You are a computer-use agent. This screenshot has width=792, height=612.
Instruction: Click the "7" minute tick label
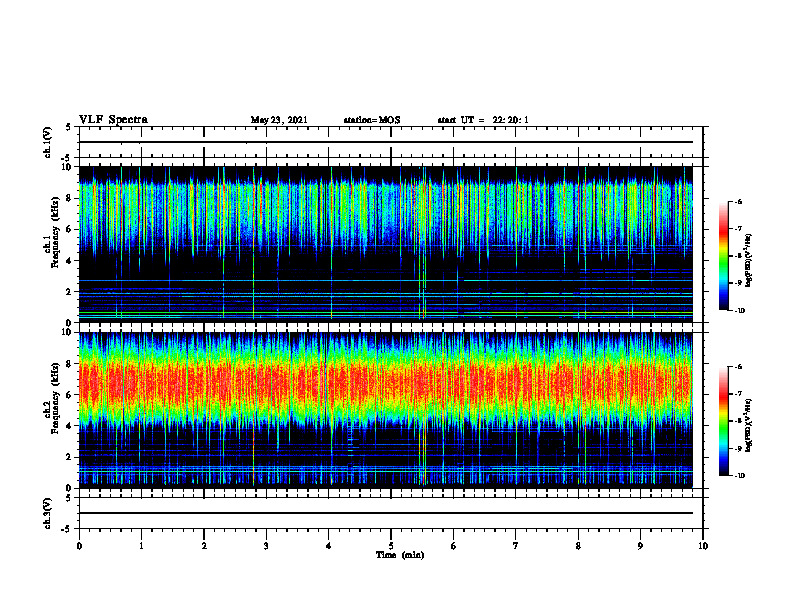516,546
